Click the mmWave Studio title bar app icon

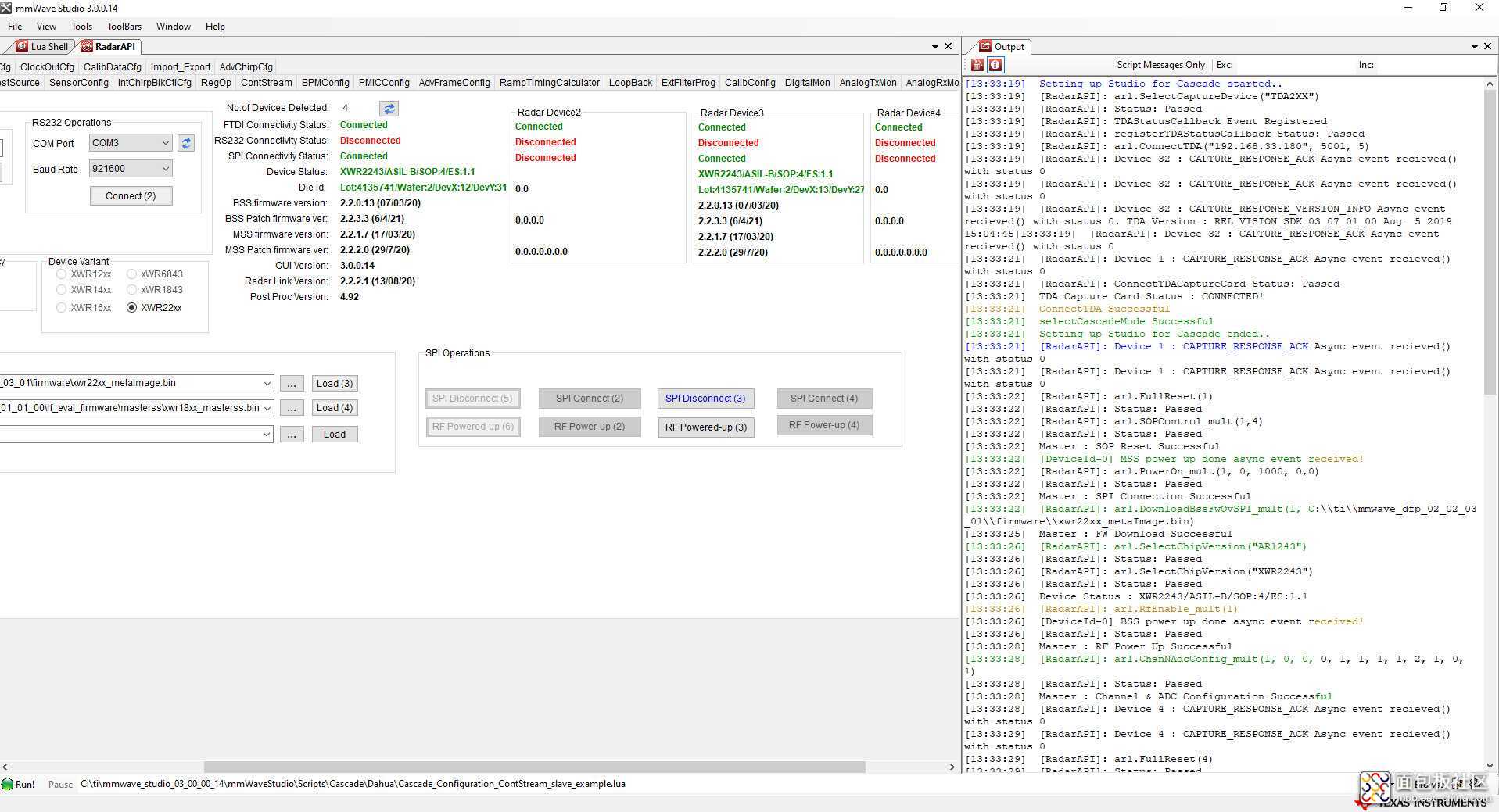[x=6, y=8]
